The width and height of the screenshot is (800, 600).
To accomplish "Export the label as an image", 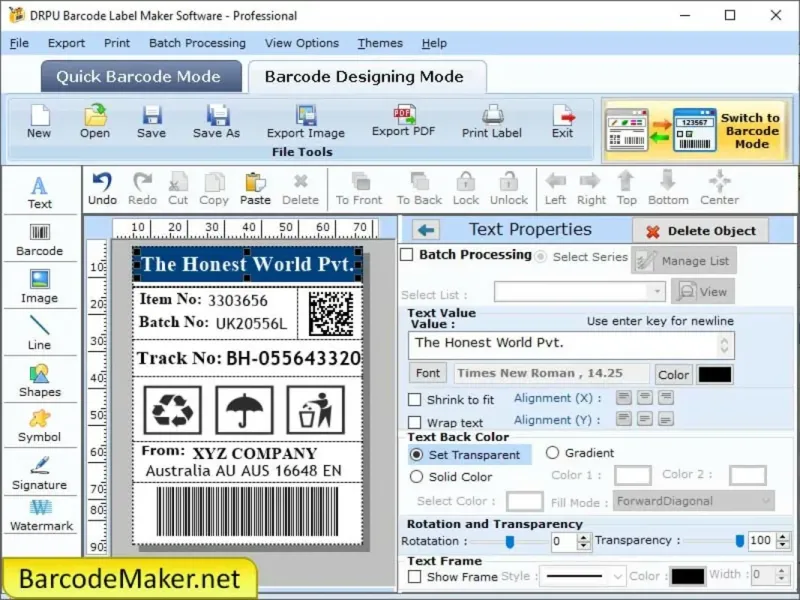I will (x=306, y=121).
